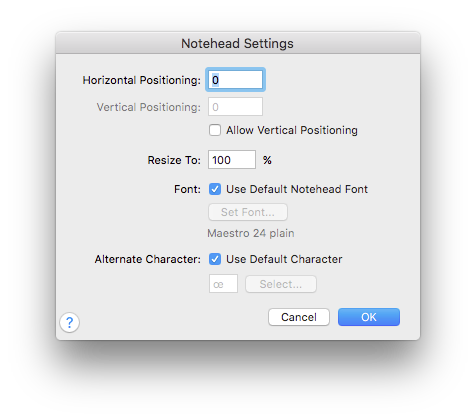Click the Maestro 24 plain font text

pos(251,233)
